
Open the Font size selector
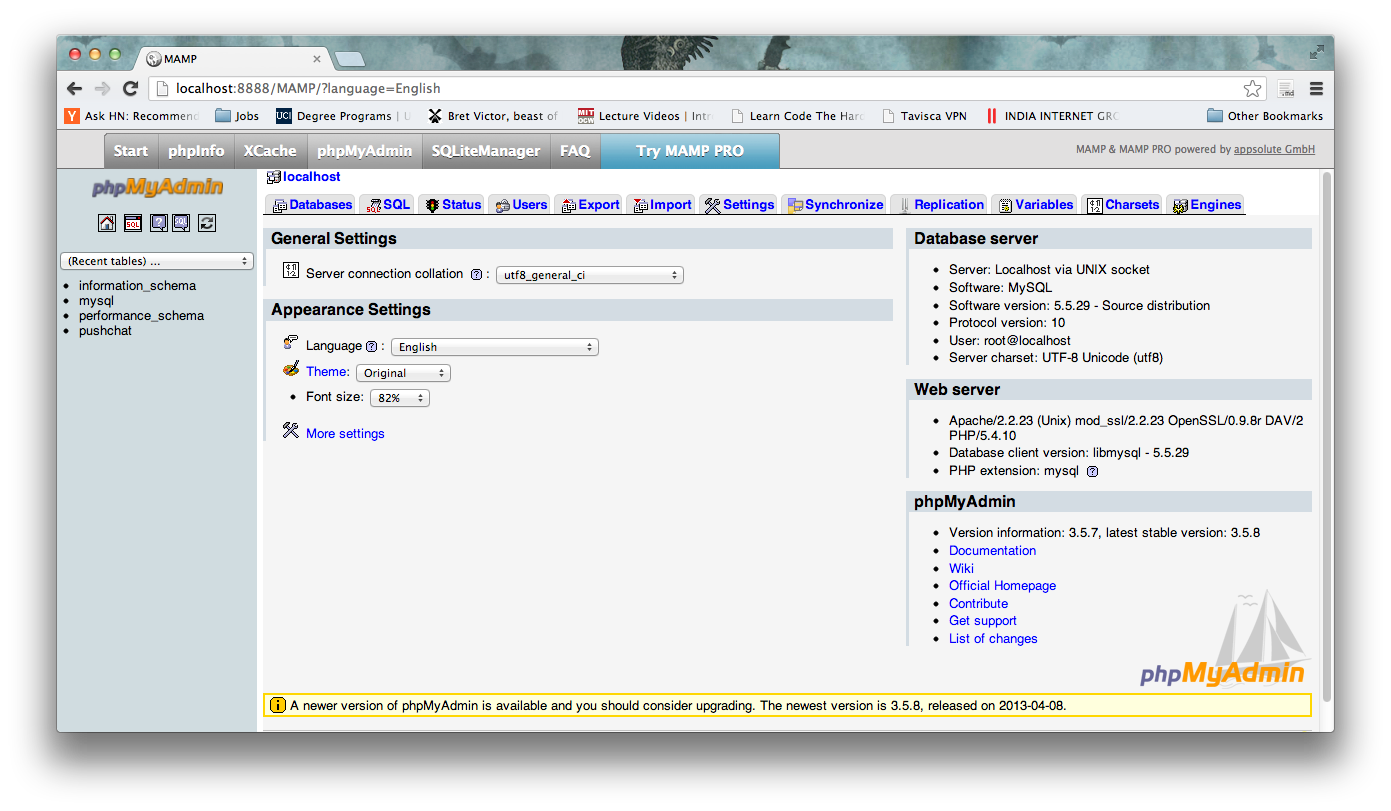[x=399, y=397]
